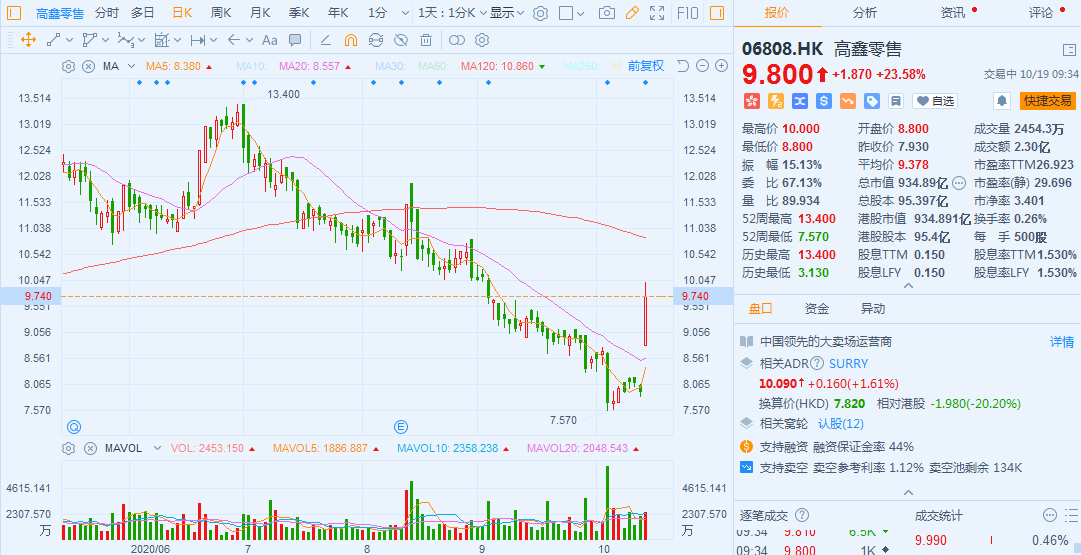This screenshot has width=1081, height=555.
Task: Open the 资讯 news tab
Action: 953,12
